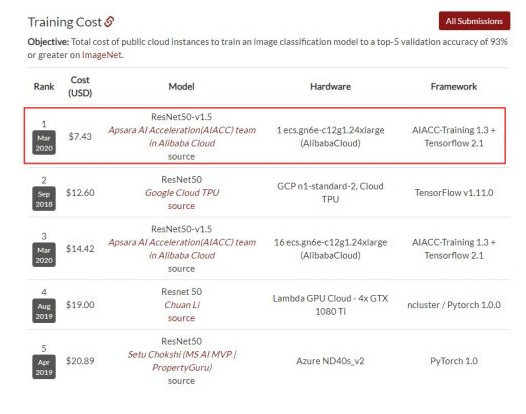Screen dimensions: 526x414
Task: Open the source link for the $12.60 entry
Action: tap(181, 206)
